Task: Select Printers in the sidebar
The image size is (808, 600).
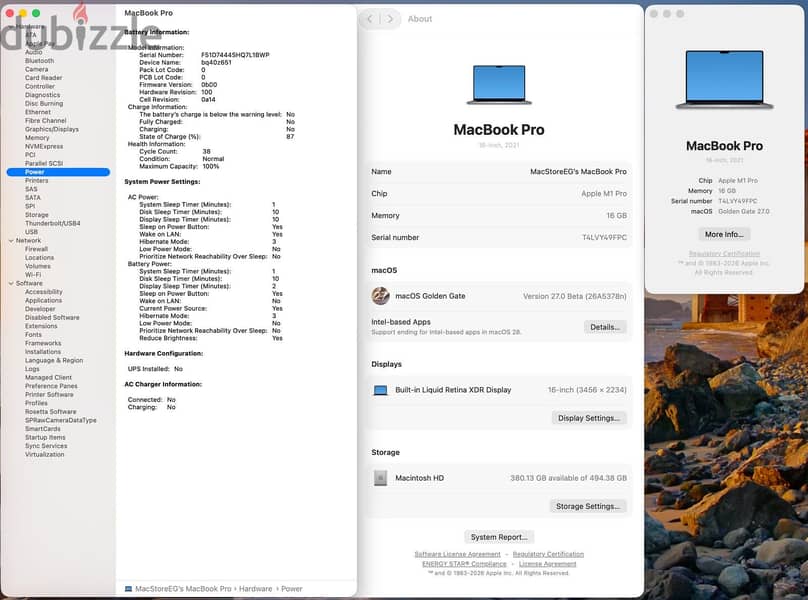Action: tap(37, 181)
